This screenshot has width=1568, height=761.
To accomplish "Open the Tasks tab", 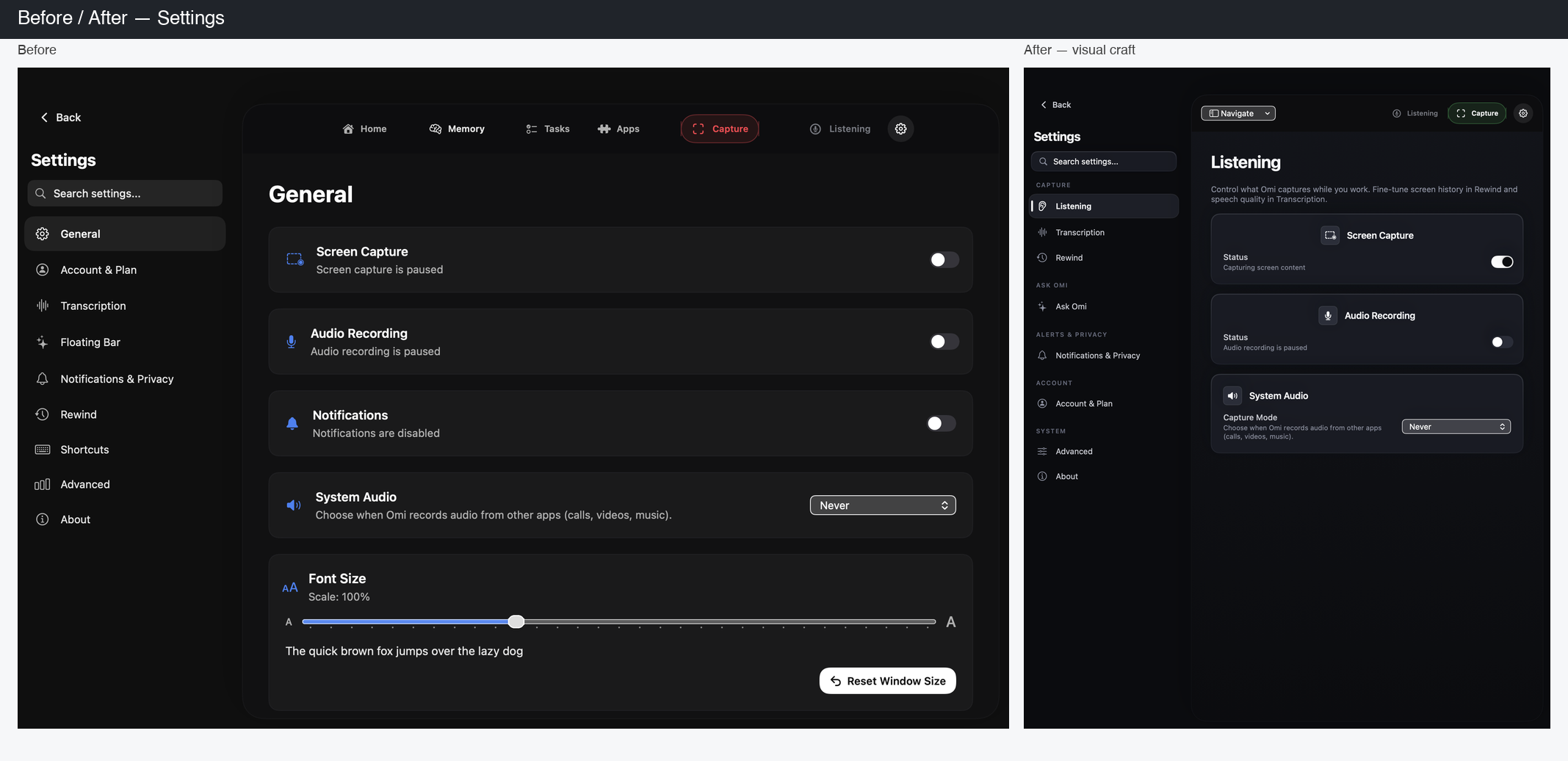I will pyautogui.click(x=548, y=129).
